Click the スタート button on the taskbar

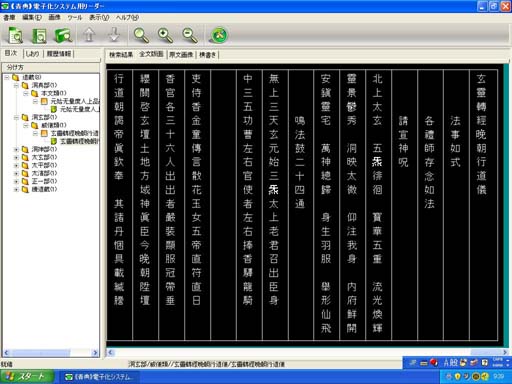27,377
